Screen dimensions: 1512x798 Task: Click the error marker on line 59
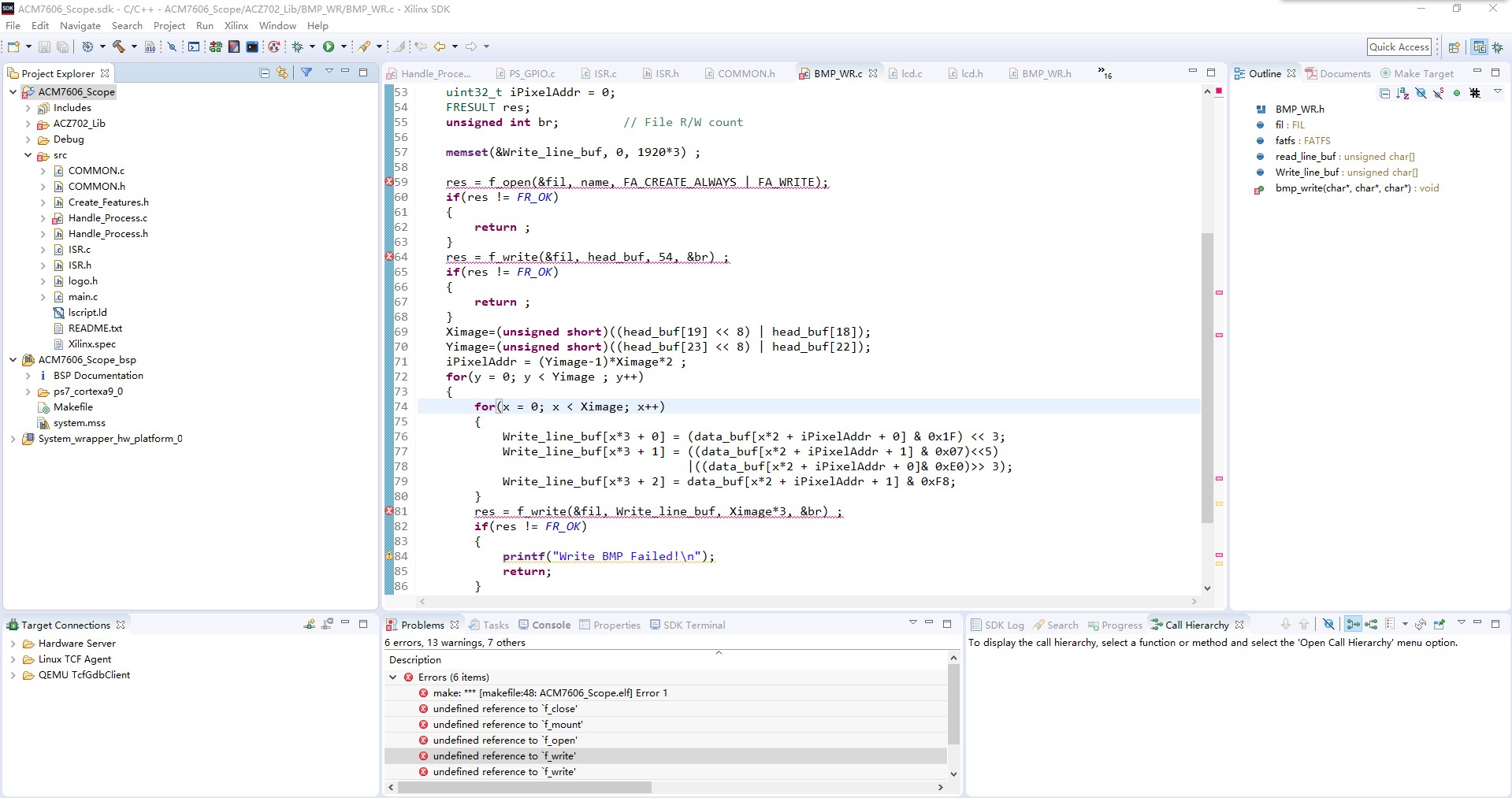[389, 182]
